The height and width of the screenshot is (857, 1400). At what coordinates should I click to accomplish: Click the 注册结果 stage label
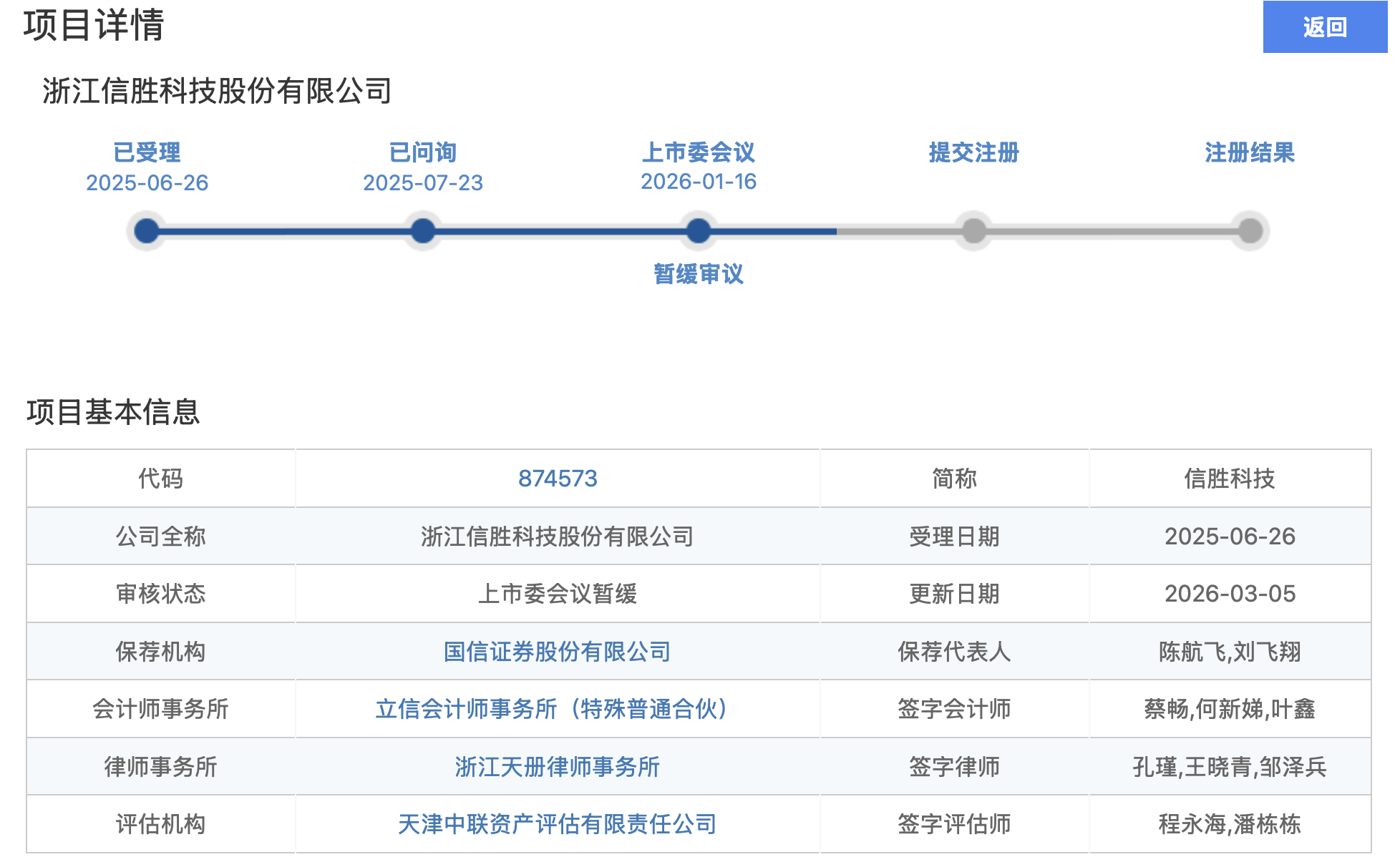[1250, 152]
